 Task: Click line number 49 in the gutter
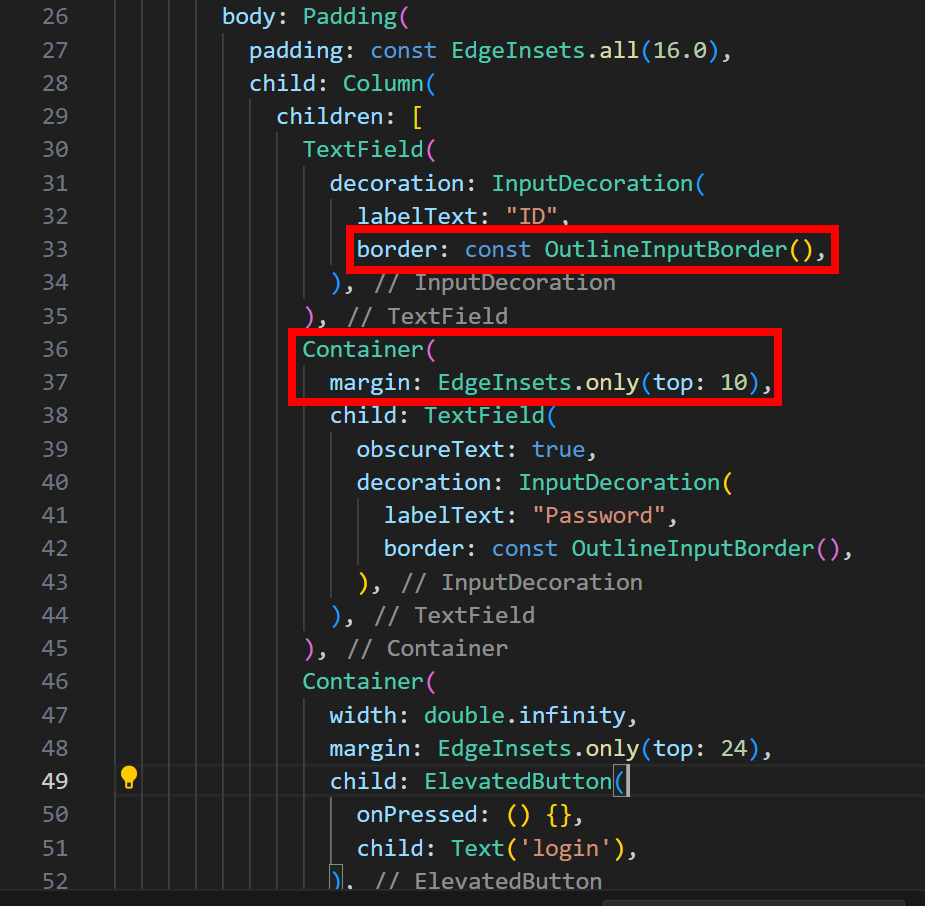[55, 781]
